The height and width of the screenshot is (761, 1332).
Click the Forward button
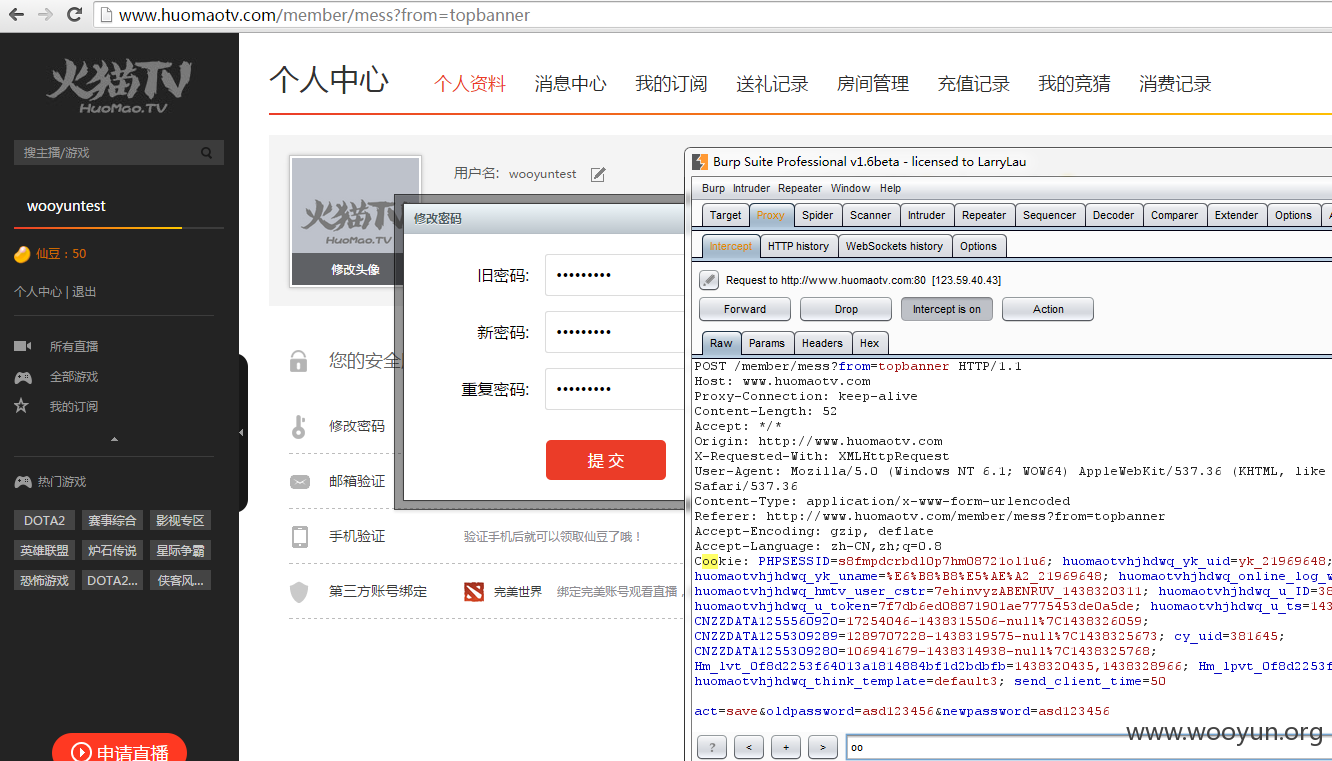point(745,309)
